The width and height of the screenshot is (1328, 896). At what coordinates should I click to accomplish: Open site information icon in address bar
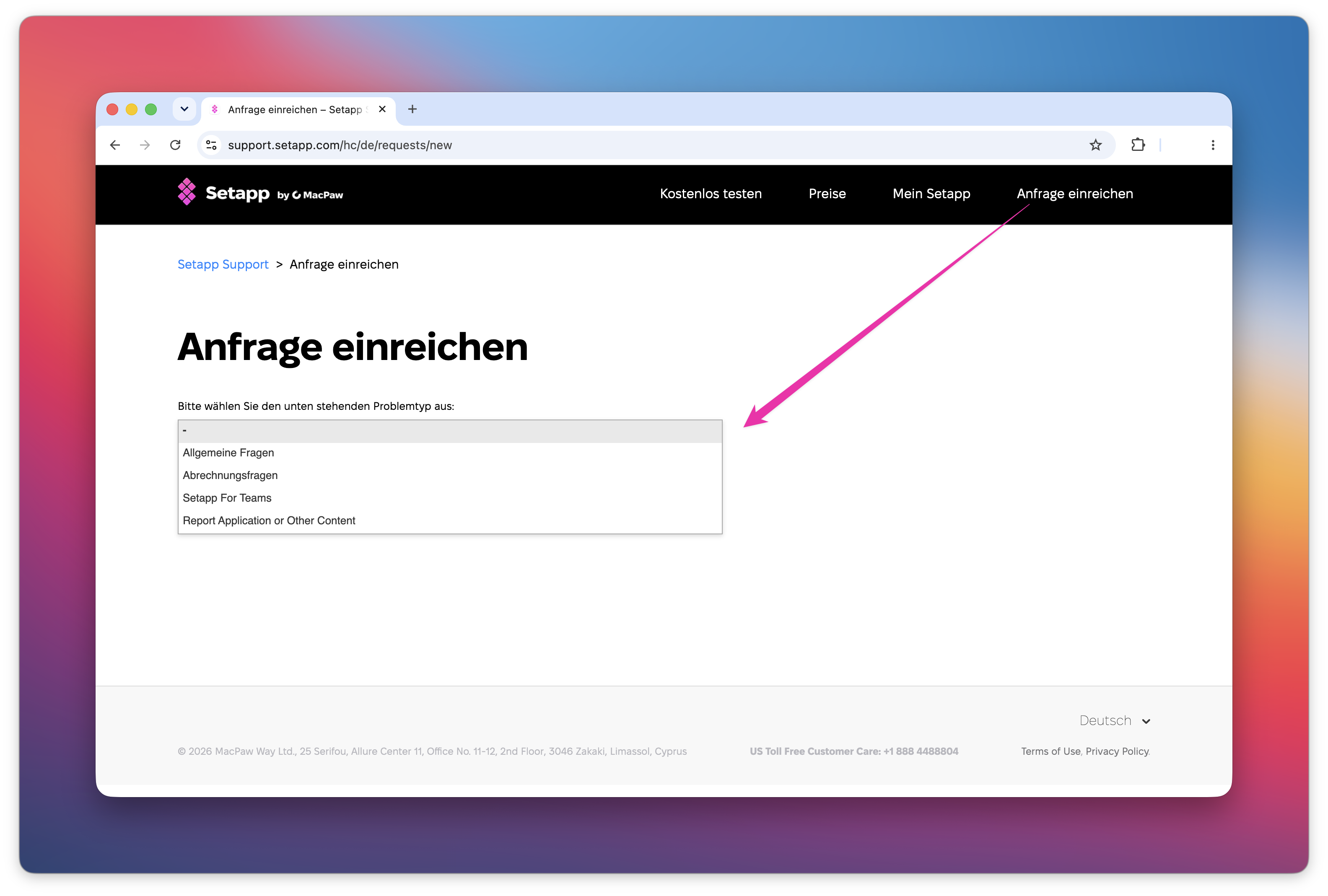pos(211,145)
